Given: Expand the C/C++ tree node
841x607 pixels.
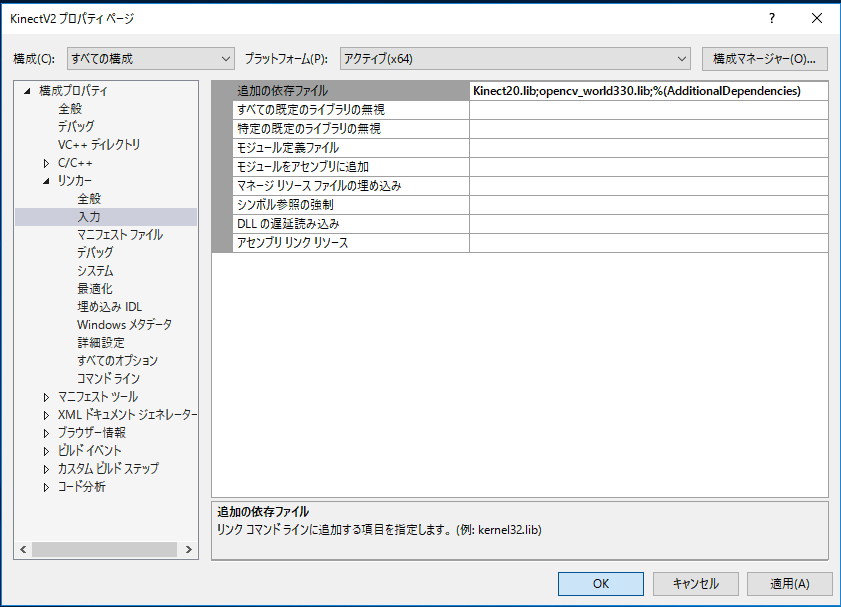Looking at the screenshot, I should pos(46,163).
